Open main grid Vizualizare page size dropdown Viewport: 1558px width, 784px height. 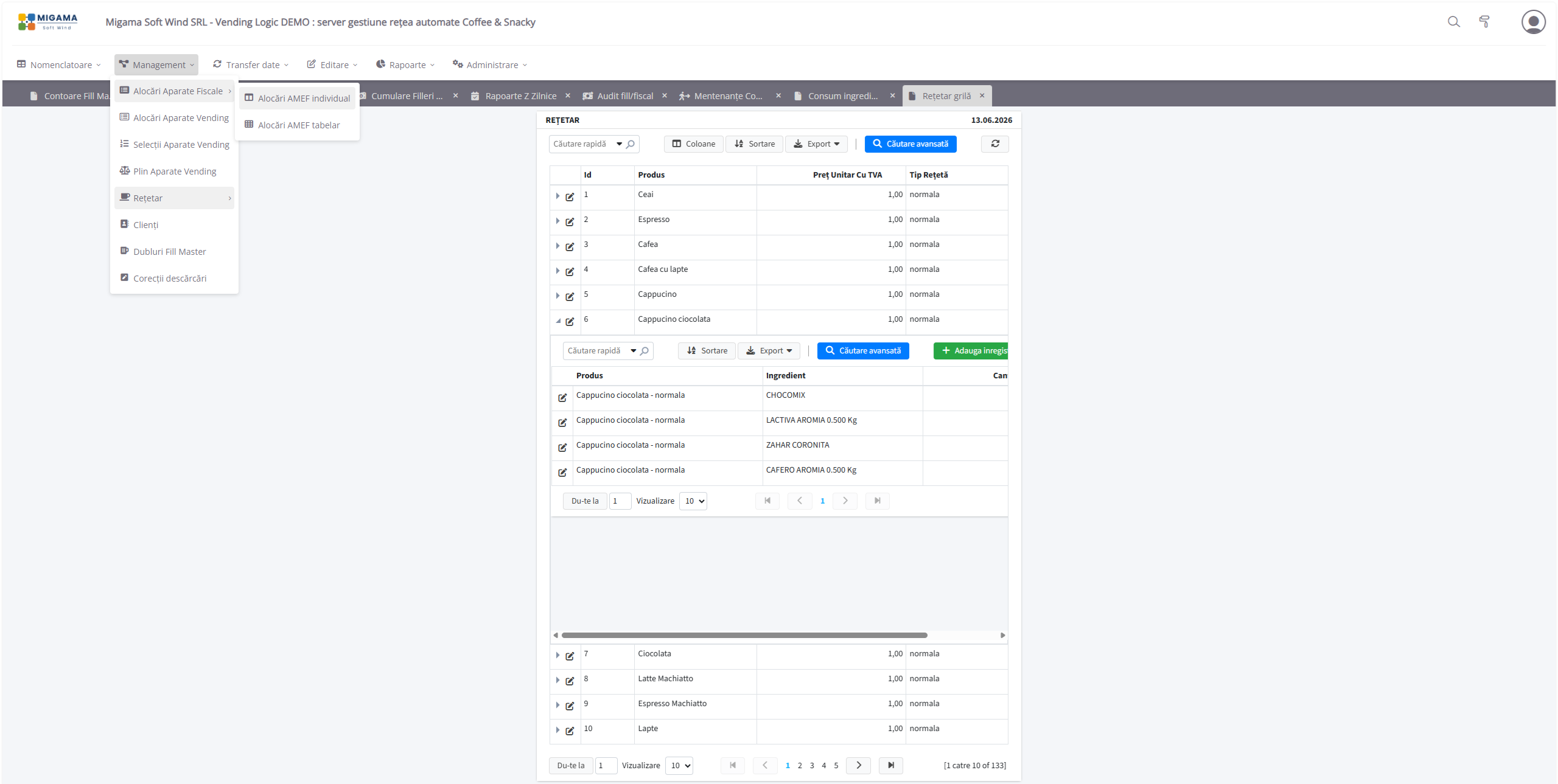[679, 765]
